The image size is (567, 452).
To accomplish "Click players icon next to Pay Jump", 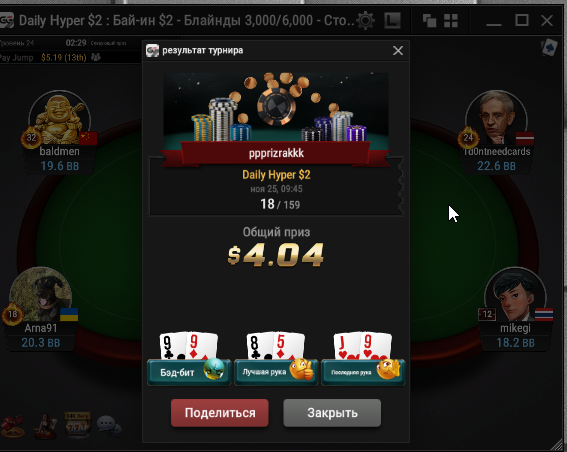I will point(96,57).
